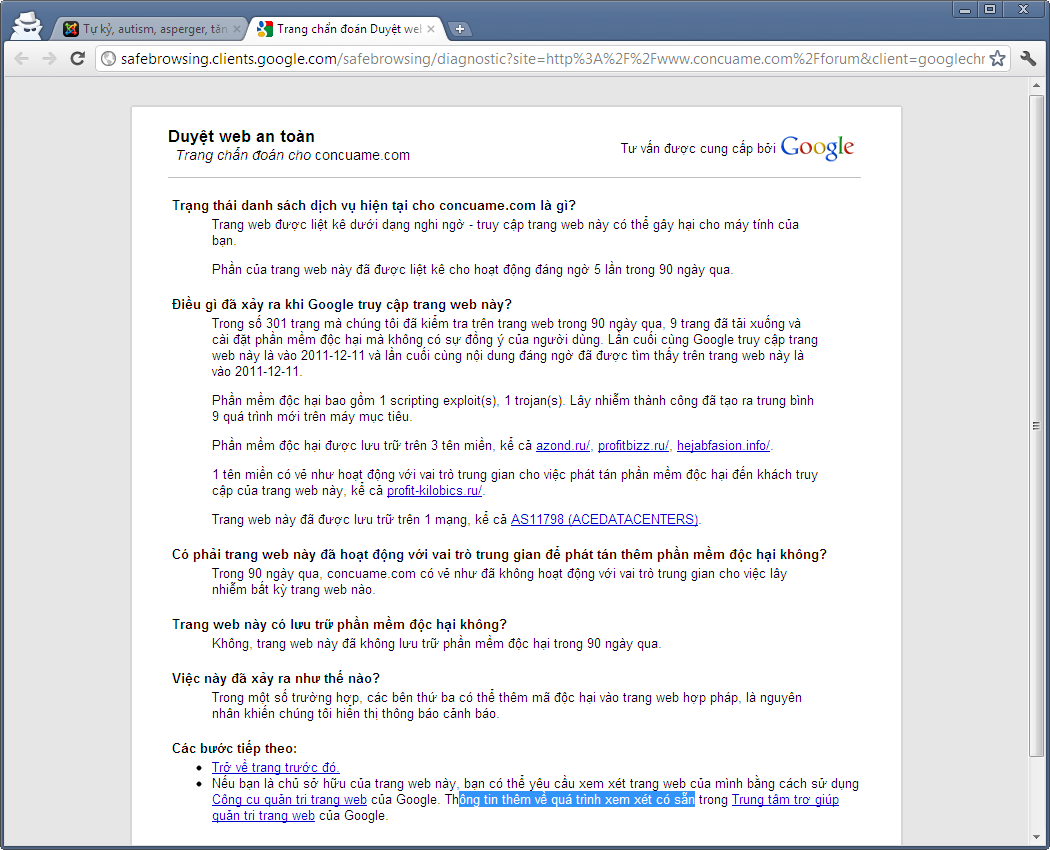The height and width of the screenshot is (850, 1050).
Task: Click 'Trở về trang trước đó.' link
Action: 275,768
